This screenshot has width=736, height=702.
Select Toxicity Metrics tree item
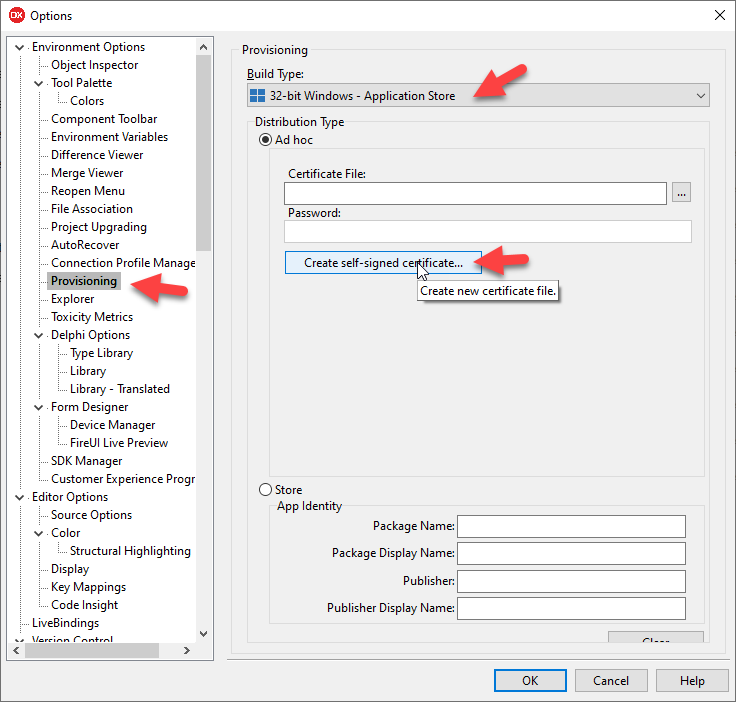click(x=92, y=317)
